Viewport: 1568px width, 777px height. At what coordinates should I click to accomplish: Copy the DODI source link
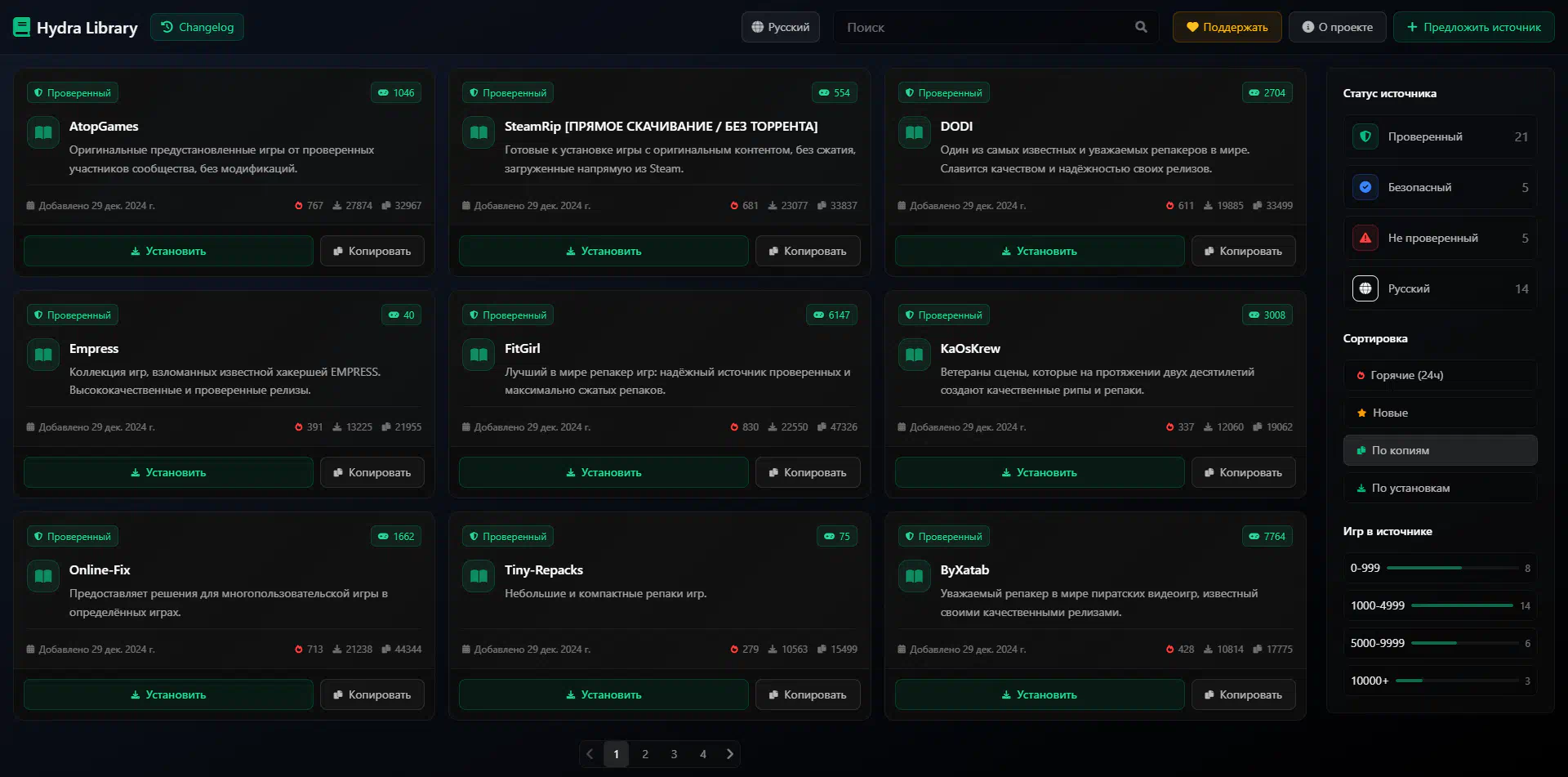click(1243, 251)
